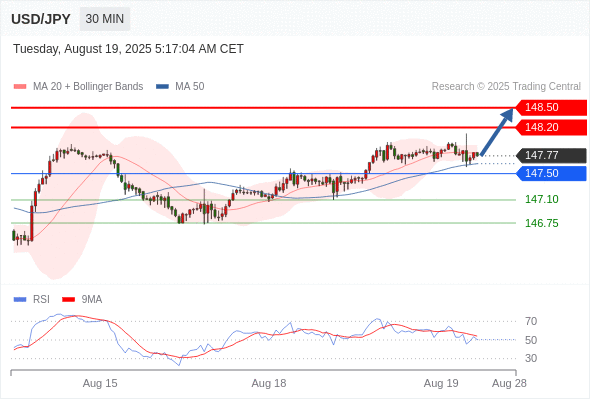Click the pink MA 20 color swatch
Screen dimensions: 590x400
coord(20,87)
